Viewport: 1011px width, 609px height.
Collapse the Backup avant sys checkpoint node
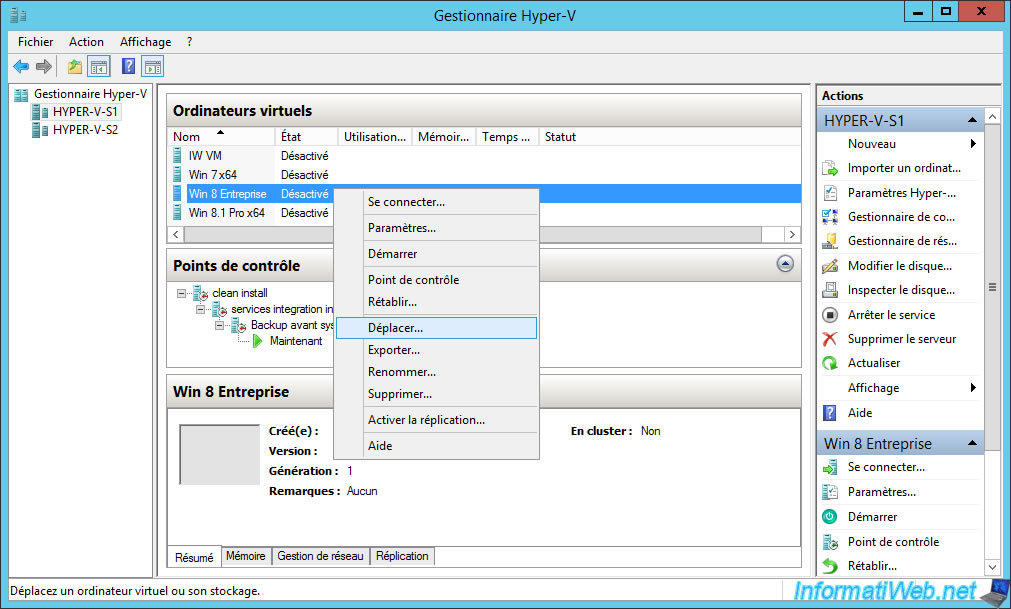[219, 325]
